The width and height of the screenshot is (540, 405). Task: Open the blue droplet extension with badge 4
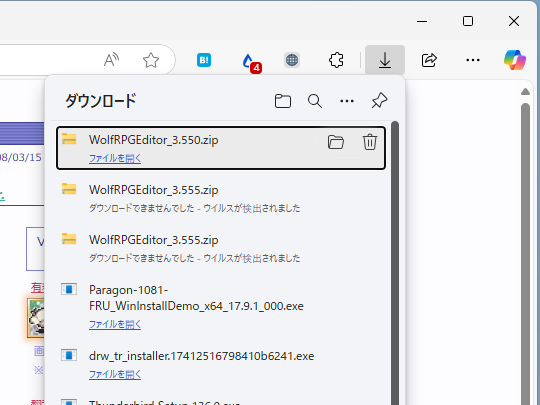pyautogui.click(x=251, y=62)
